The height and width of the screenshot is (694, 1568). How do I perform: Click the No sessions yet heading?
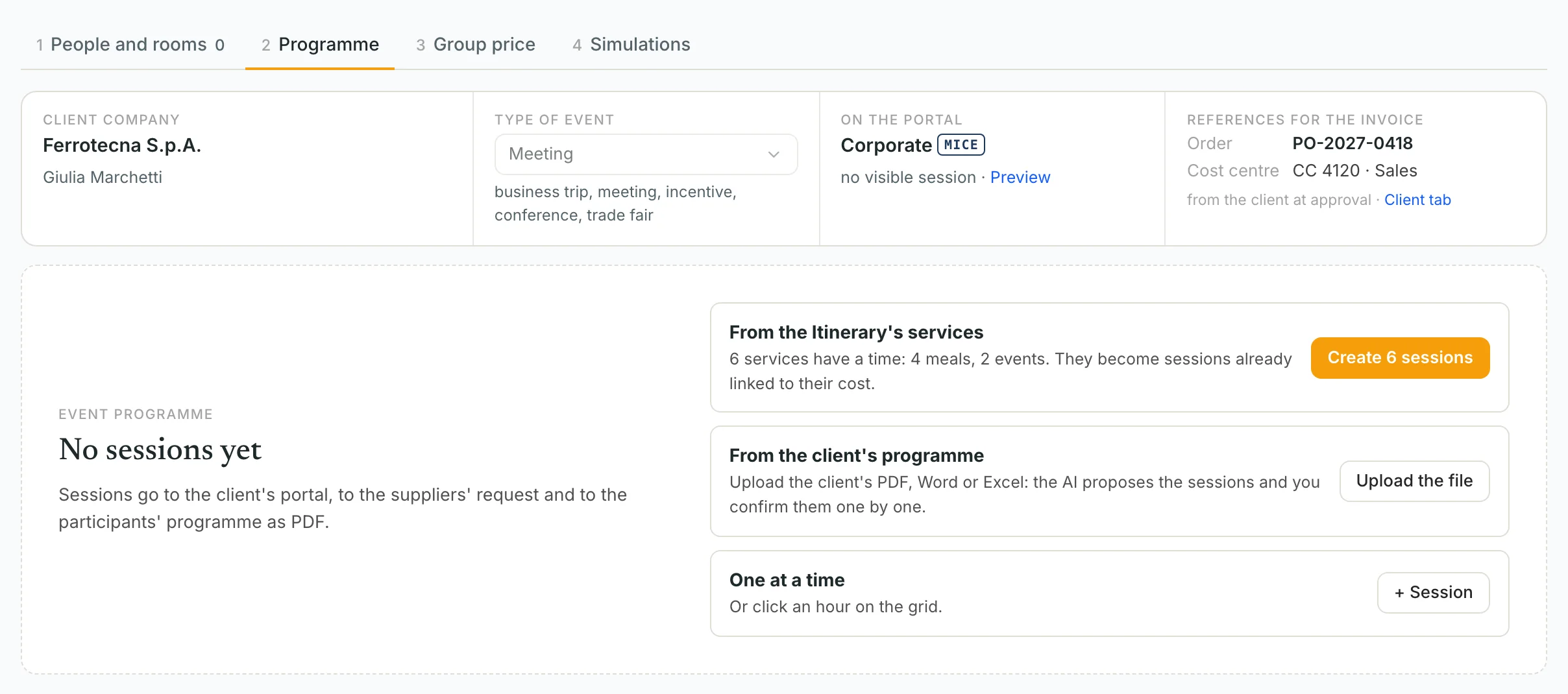click(x=160, y=449)
